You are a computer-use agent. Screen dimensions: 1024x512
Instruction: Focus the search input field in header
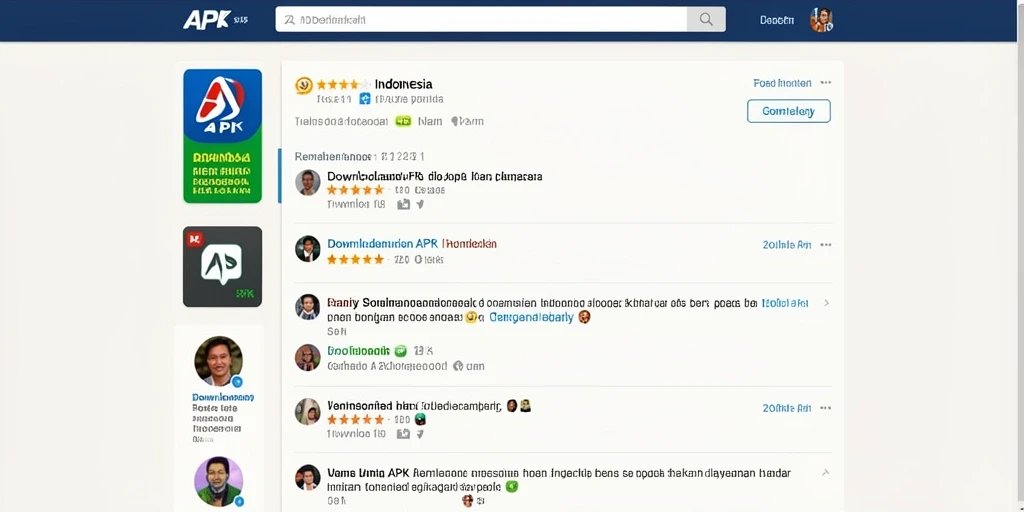click(x=481, y=20)
